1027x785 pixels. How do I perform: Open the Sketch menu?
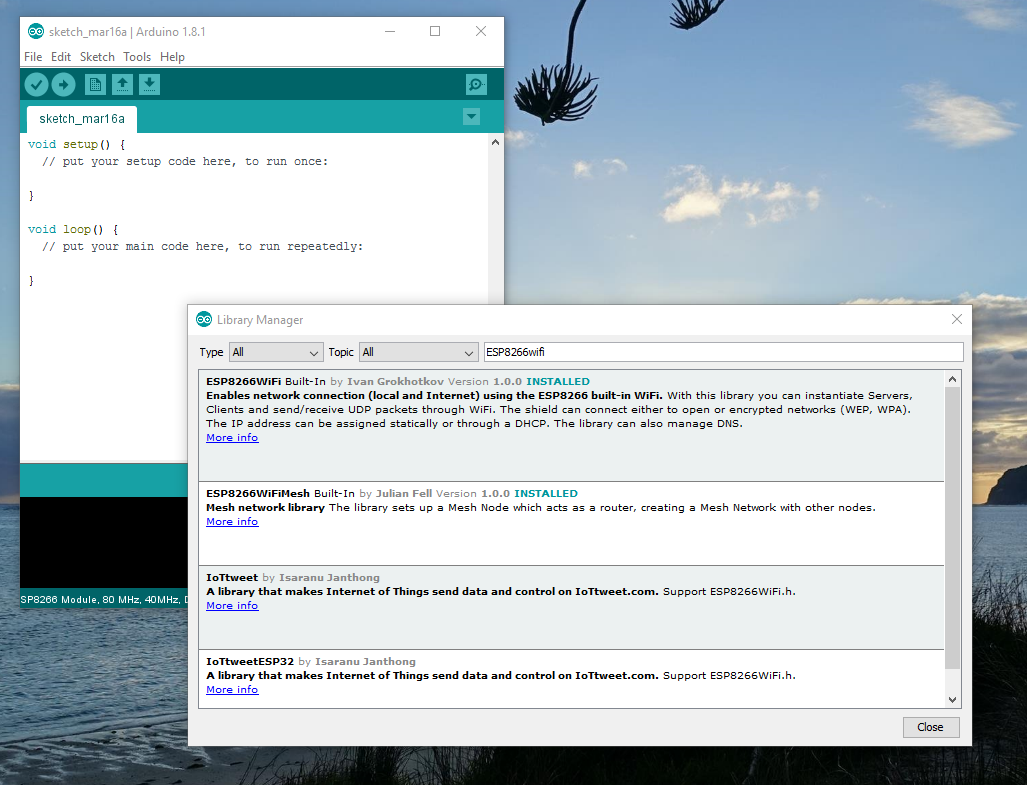point(97,57)
